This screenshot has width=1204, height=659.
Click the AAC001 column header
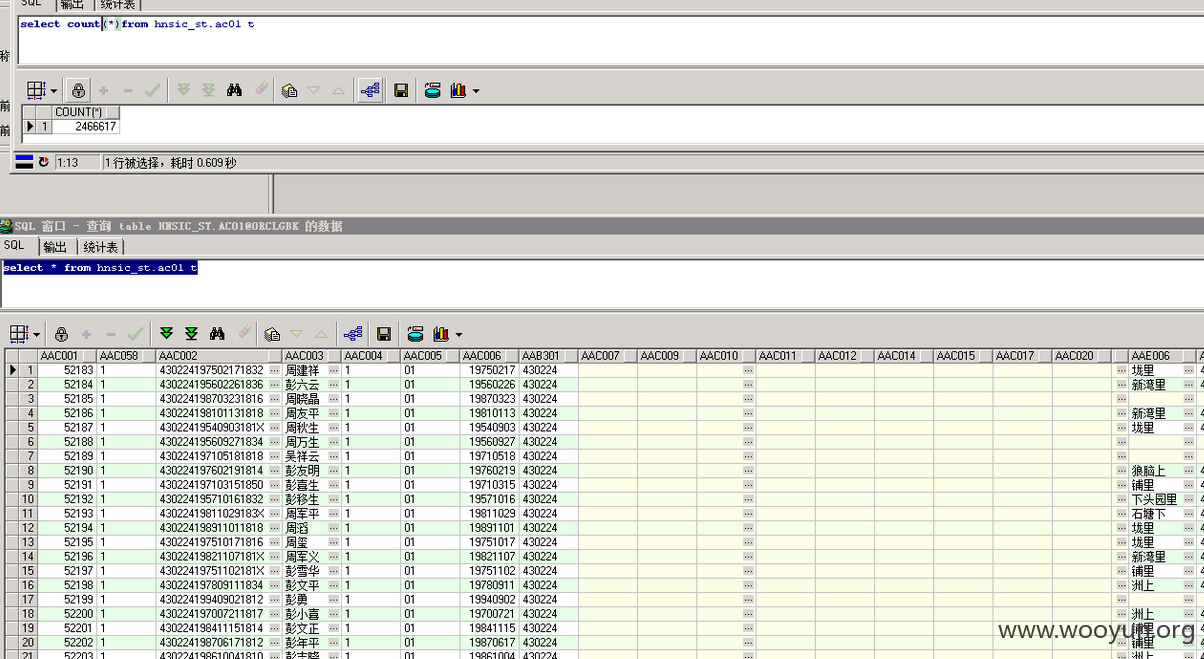(x=67, y=356)
